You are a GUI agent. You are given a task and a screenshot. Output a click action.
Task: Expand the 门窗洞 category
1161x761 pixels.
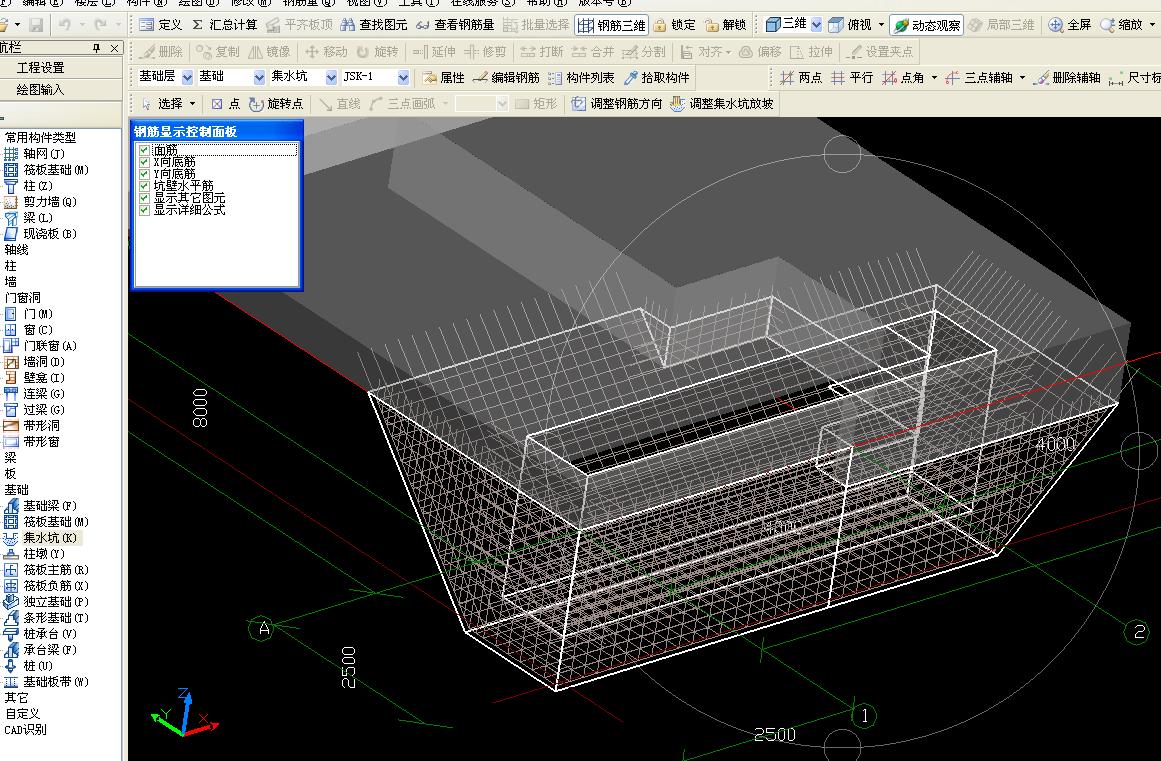click(22, 298)
